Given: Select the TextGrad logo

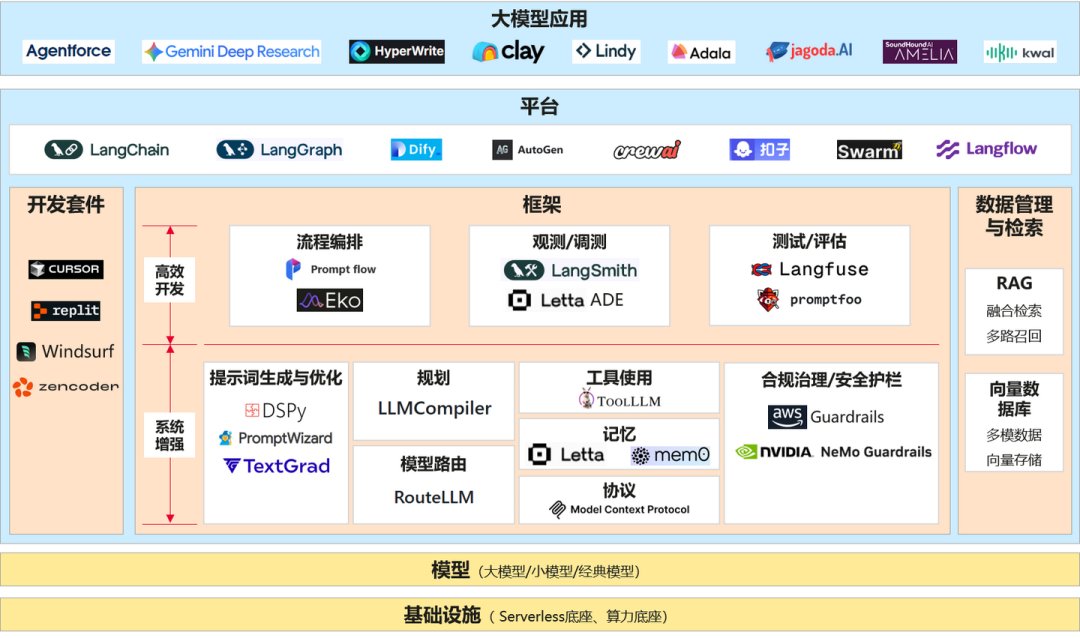Looking at the screenshot, I should tap(277, 466).
